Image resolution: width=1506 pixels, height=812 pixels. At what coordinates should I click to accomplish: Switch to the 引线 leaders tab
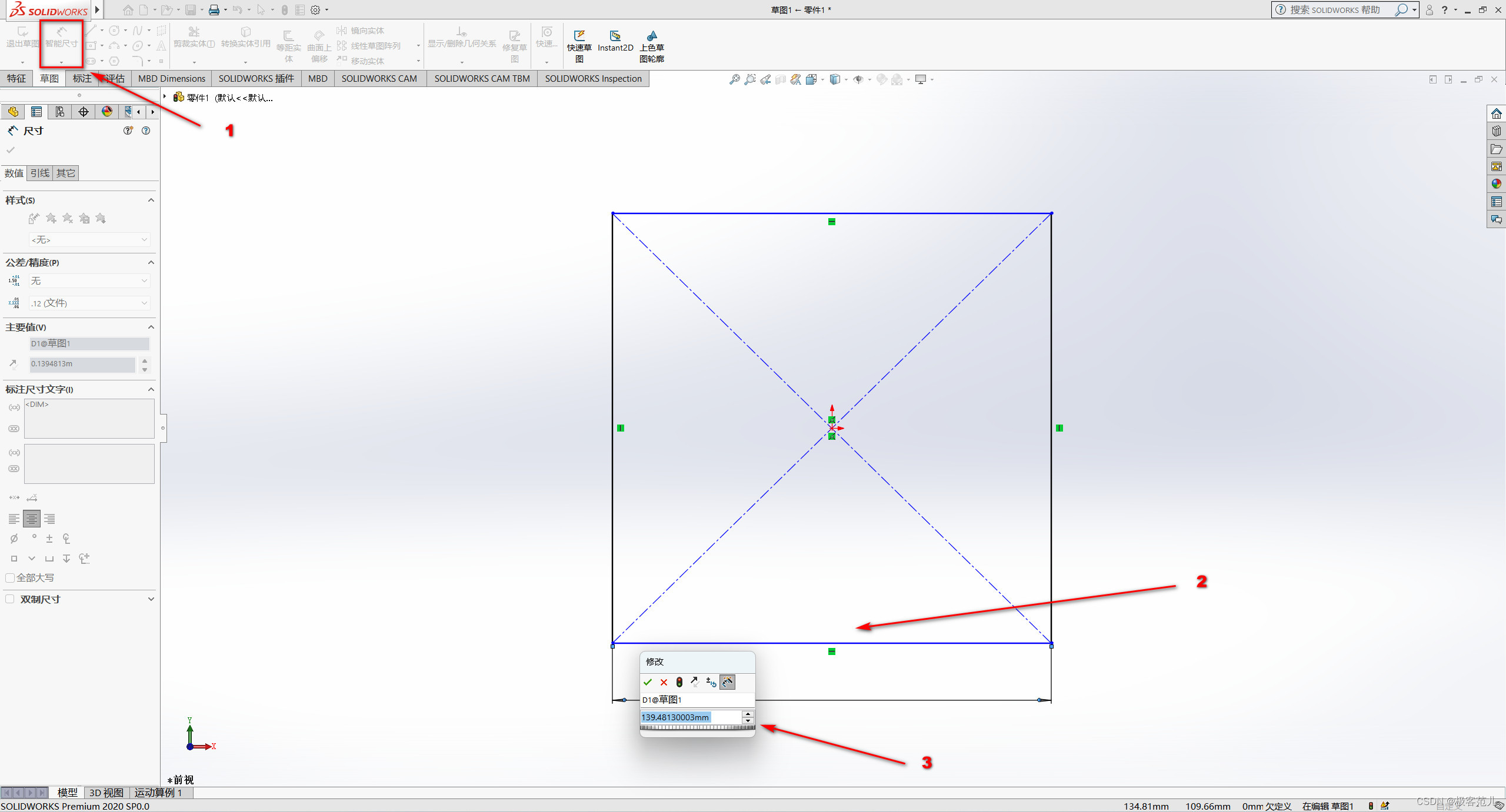pyautogui.click(x=40, y=173)
